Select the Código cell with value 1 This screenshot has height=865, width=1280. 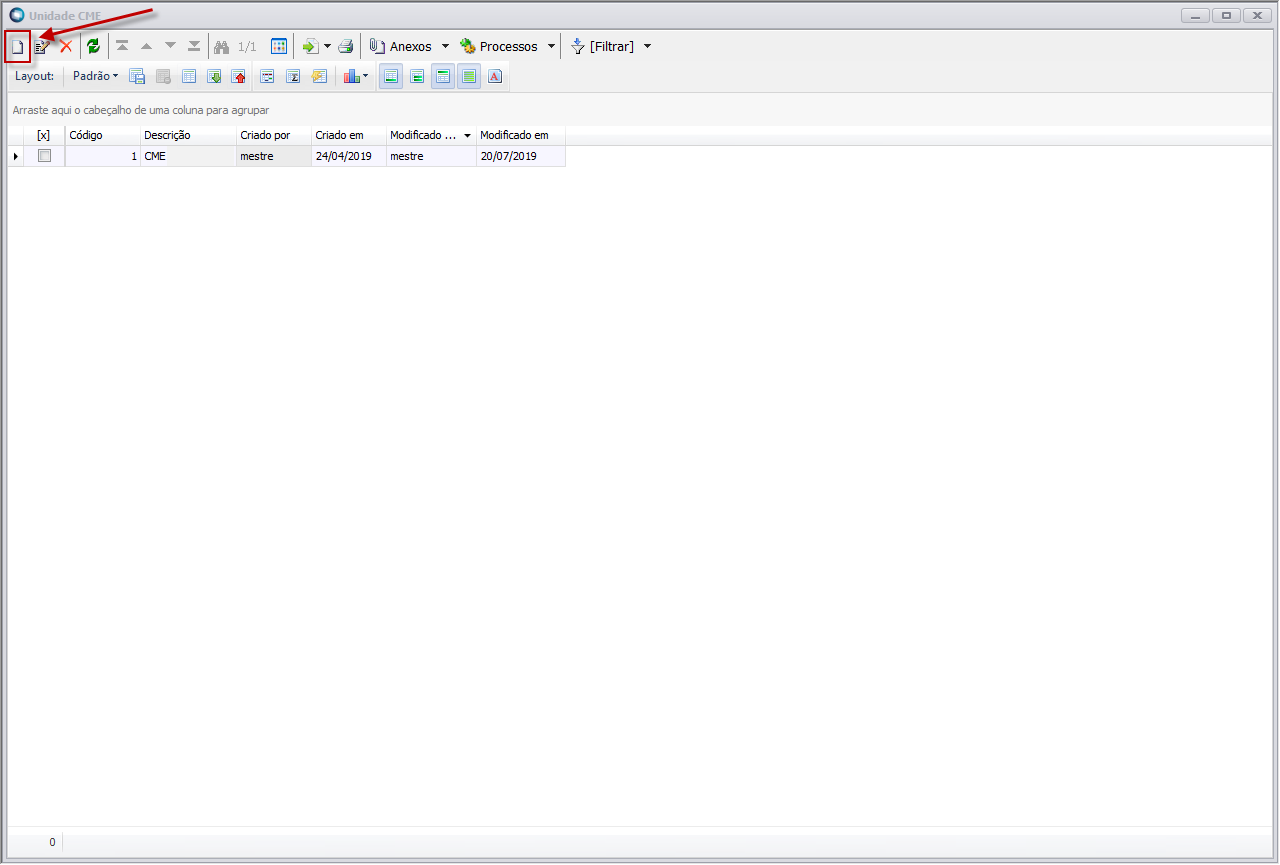(x=103, y=156)
